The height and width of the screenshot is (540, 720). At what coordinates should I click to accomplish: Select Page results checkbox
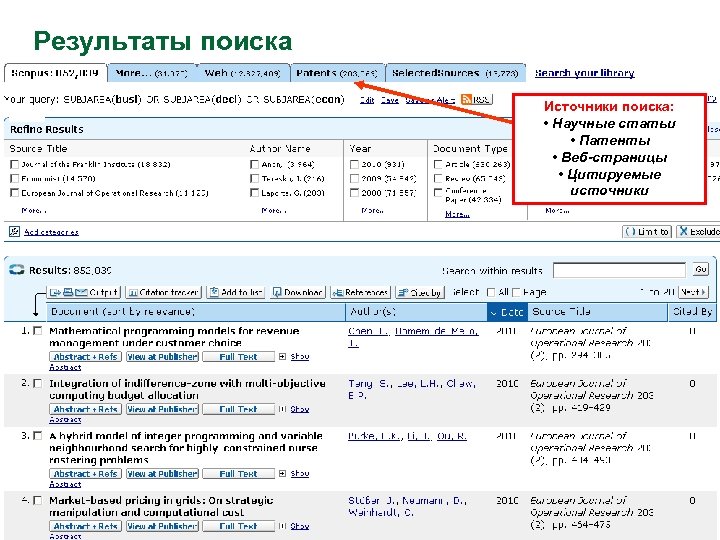[x=516, y=292]
